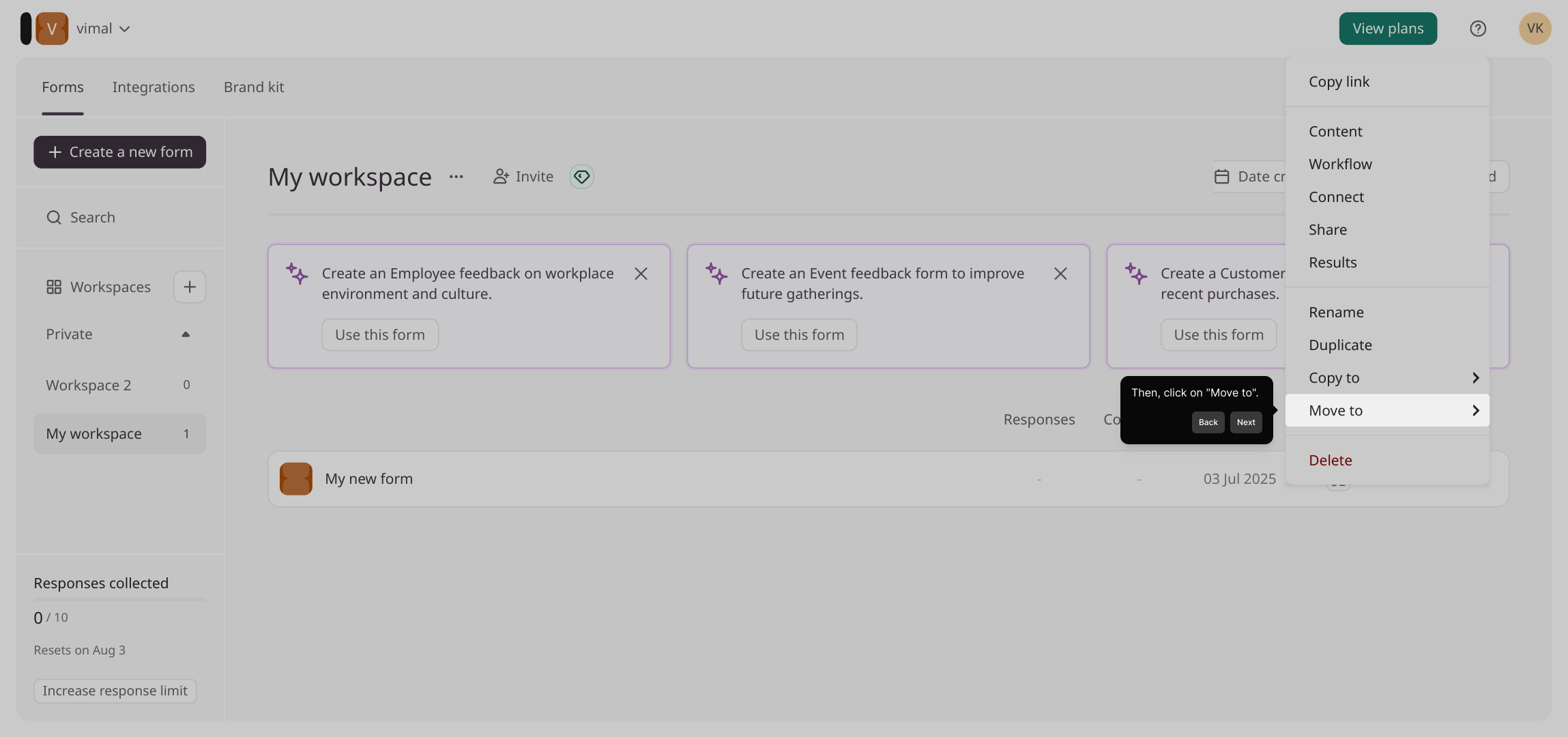Dismiss the Employee feedback suggestion card

click(641, 274)
